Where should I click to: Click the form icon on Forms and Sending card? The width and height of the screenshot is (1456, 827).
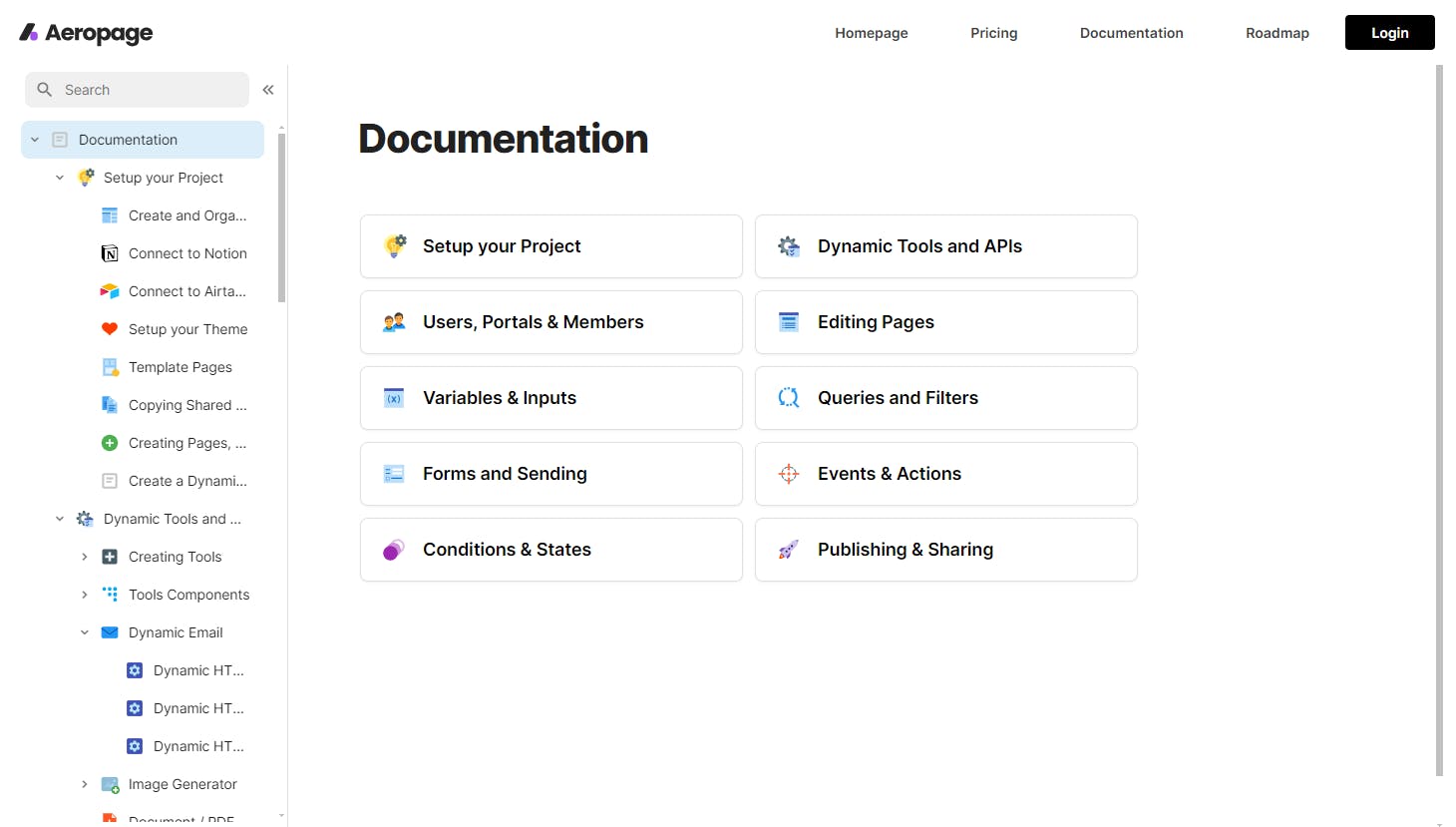394,474
